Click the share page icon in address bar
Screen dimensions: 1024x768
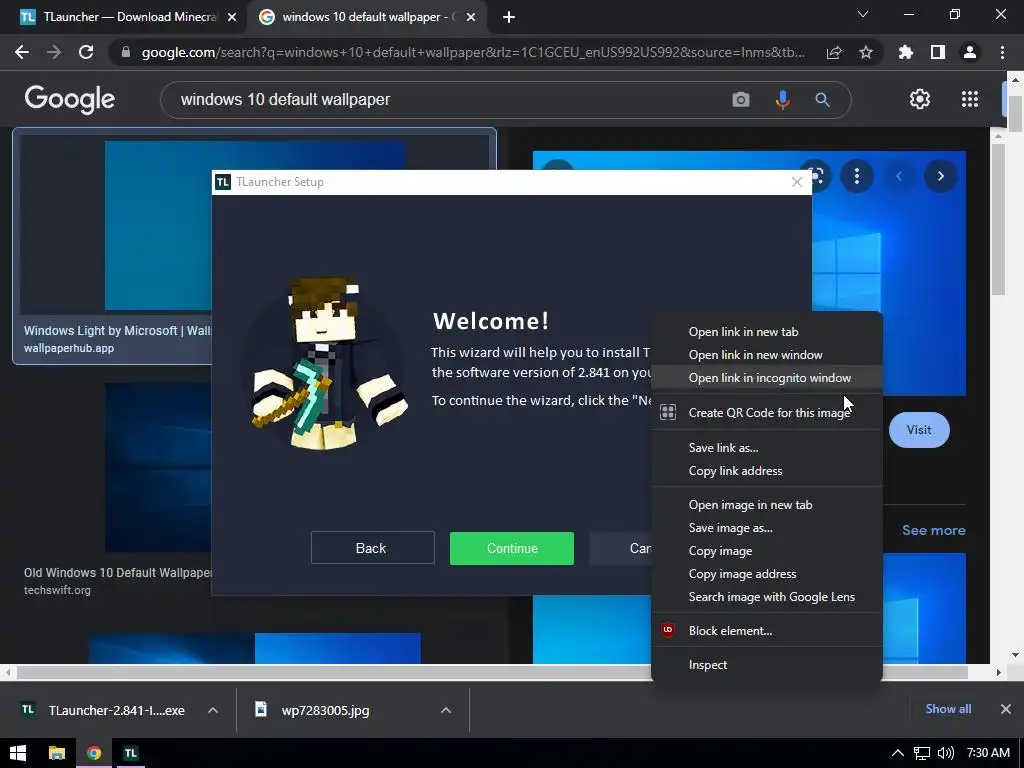[x=834, y=52]
